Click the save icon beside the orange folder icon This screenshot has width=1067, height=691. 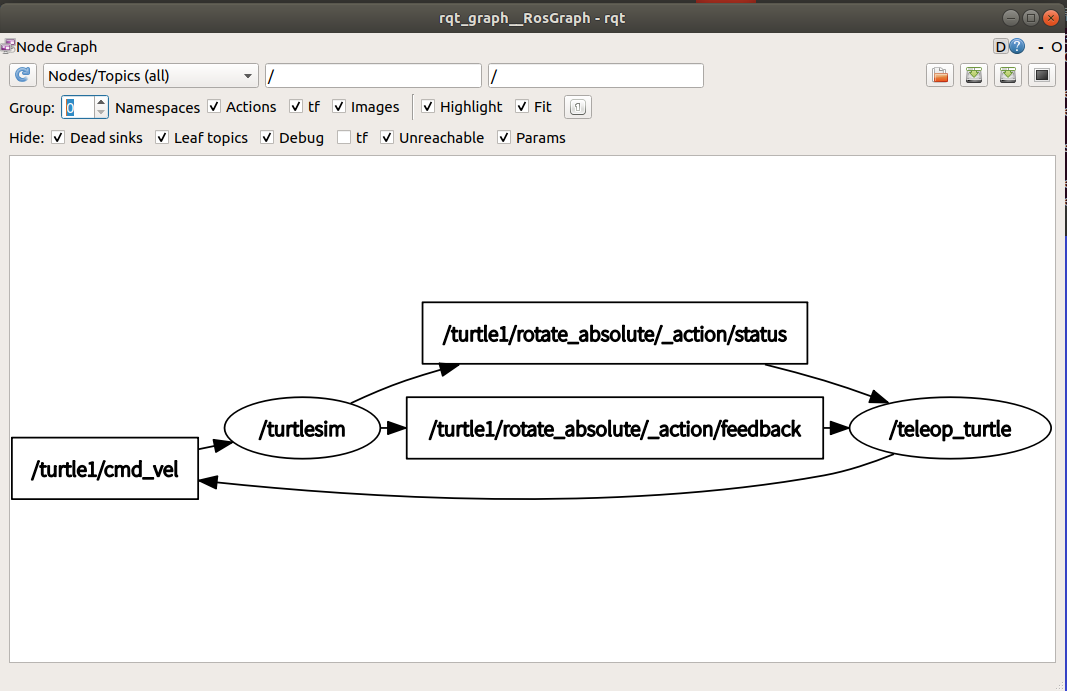tap(974, 75)
